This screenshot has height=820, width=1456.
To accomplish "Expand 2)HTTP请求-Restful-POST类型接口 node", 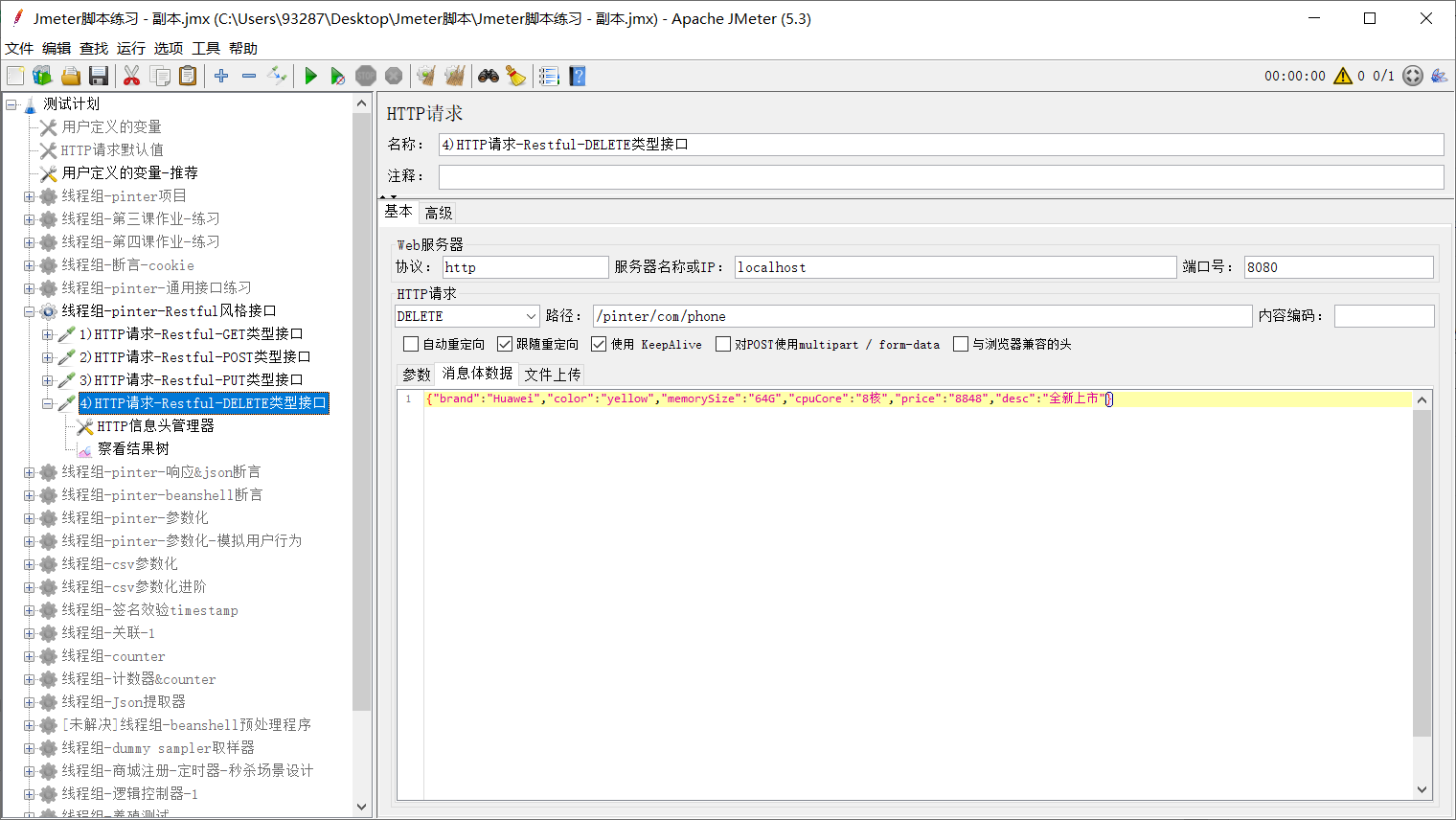I will (47, 357).
